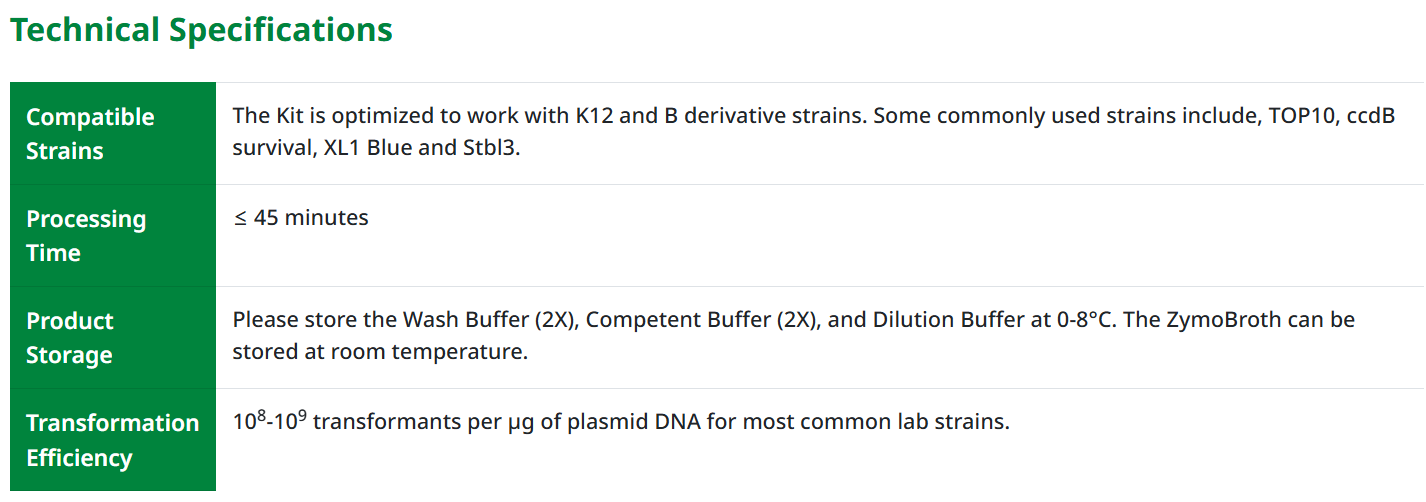Click the "≤ 45 minutes" value
This screenshot has width=1426, height=502.
[x=301, y=218]
